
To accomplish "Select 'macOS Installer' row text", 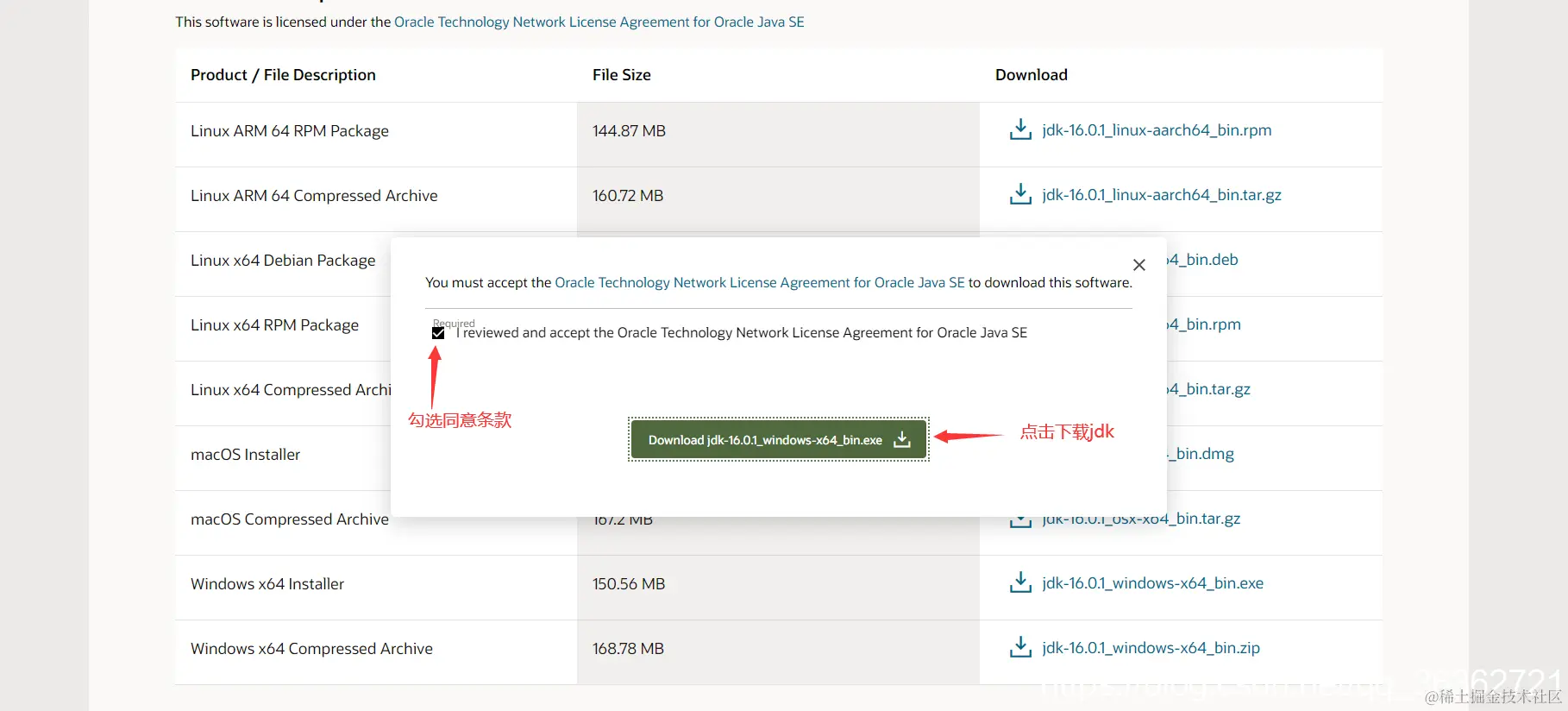I will pos(246,455).
